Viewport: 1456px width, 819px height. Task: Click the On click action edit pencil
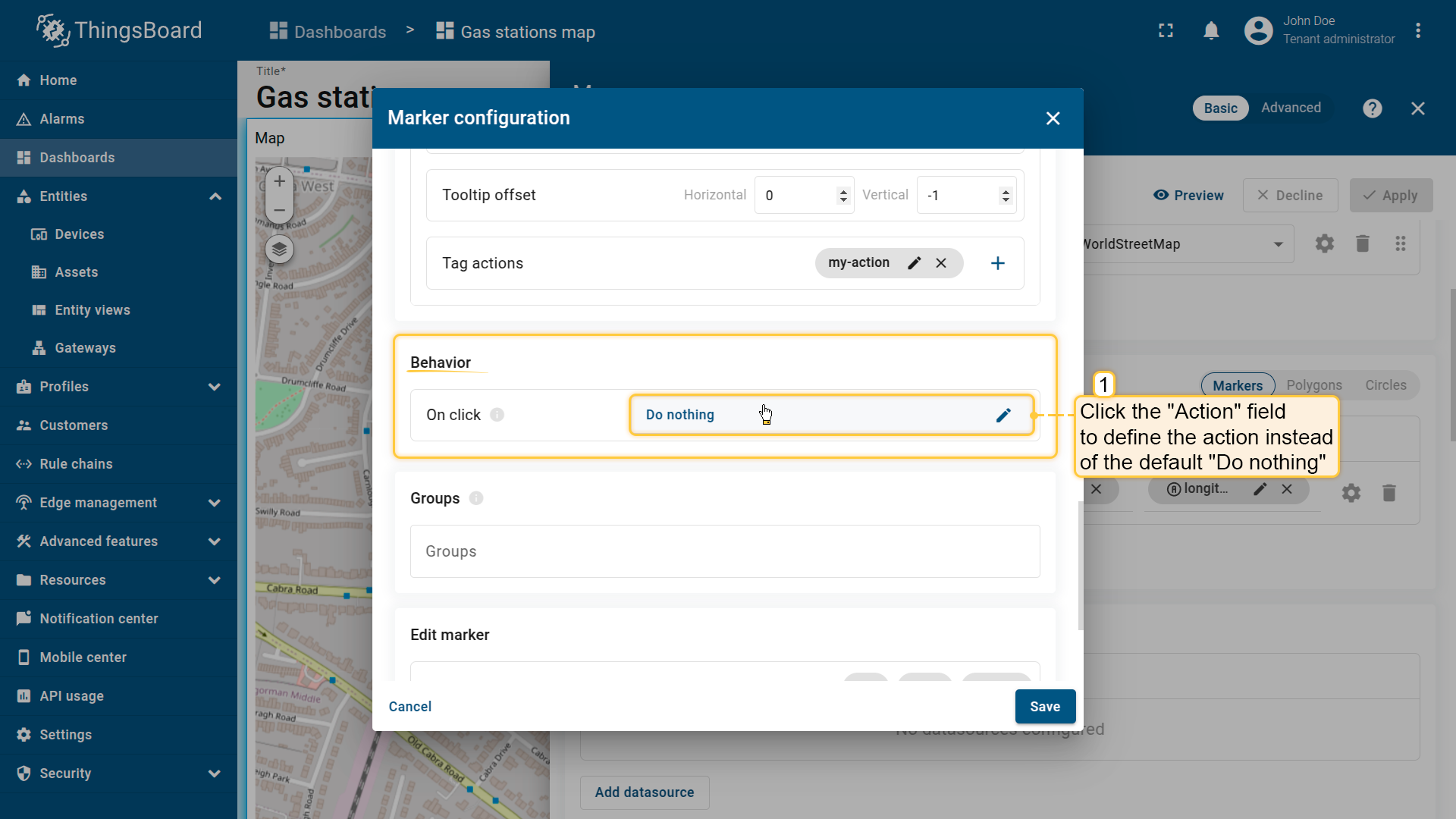click(1003, 415)
